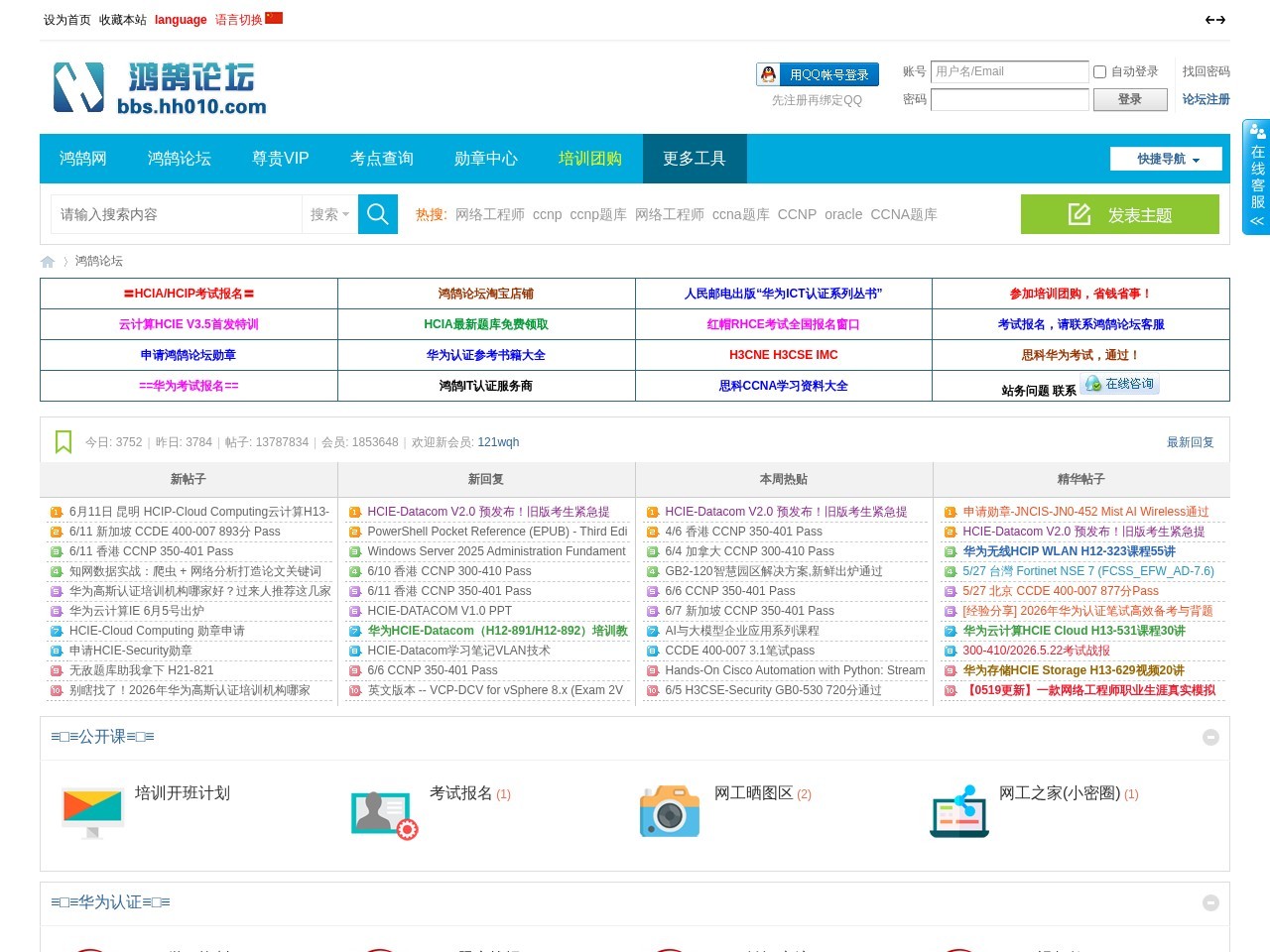This screenshot has width=1270, height=952.
Task: Click rank icon beside 申请HCIE-Security勋章
Action: tap(57, 651)
